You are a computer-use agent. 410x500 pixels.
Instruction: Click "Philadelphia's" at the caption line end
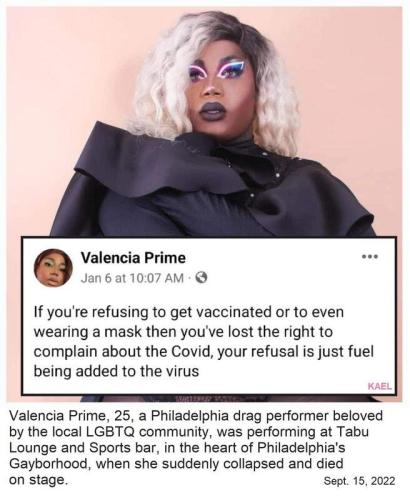point(302,447)
